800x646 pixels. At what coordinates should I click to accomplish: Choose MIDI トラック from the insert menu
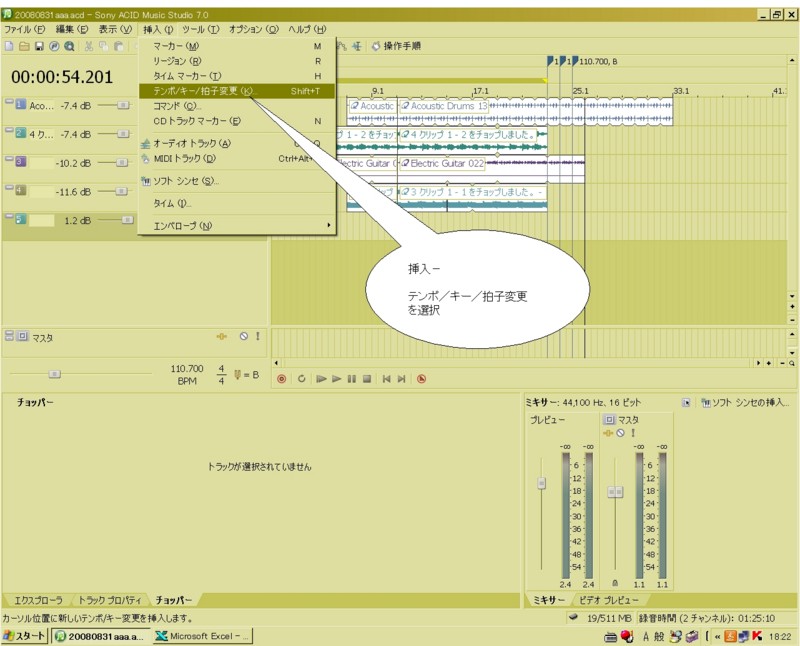click(x=237, y=159)
